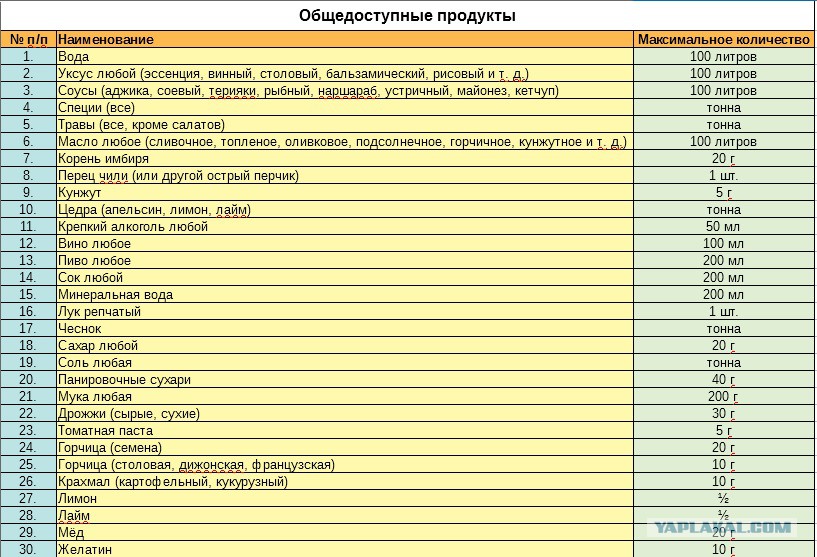Image resolution: width=817 pixels, height=557 pixels.
Task: Select row number '25.'
Action: (x=28, y=464)
